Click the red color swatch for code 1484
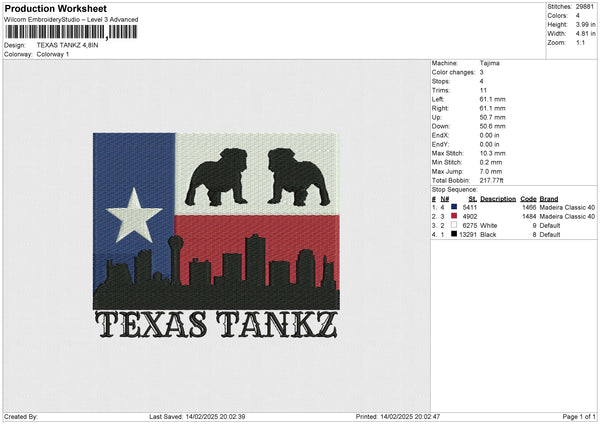 (455, 216)
